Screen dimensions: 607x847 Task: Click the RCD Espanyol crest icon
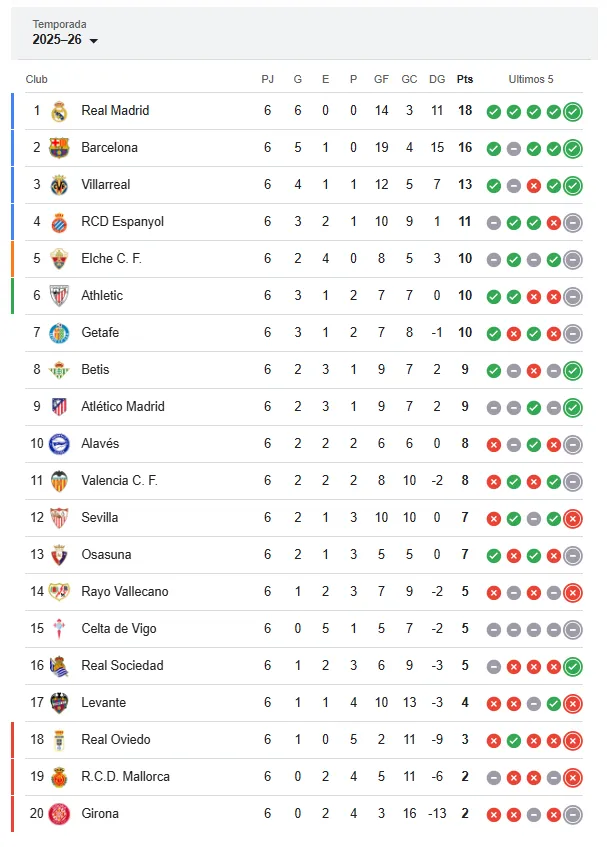point(59,222)
